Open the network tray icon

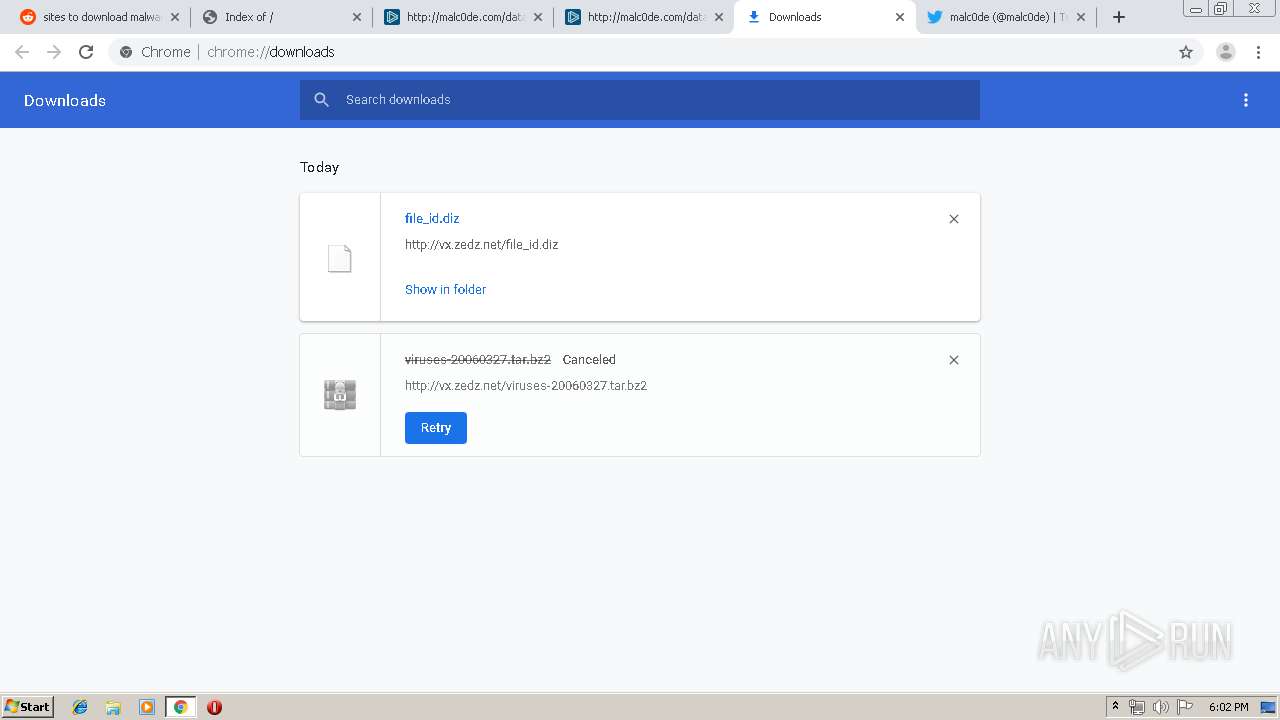[x=1137, y=707]
